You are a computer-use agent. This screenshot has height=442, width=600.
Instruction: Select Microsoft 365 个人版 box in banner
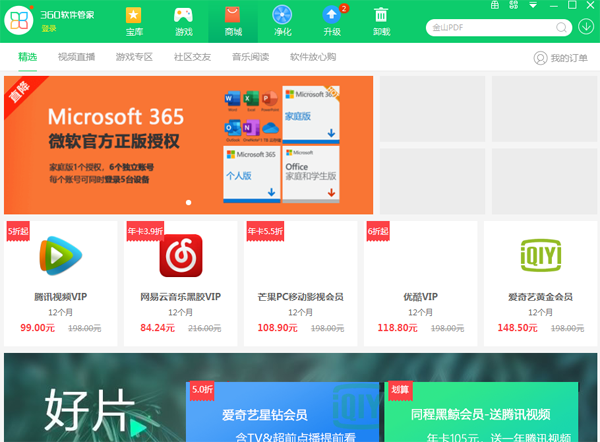pyautogui.click(x=252, y=174)
